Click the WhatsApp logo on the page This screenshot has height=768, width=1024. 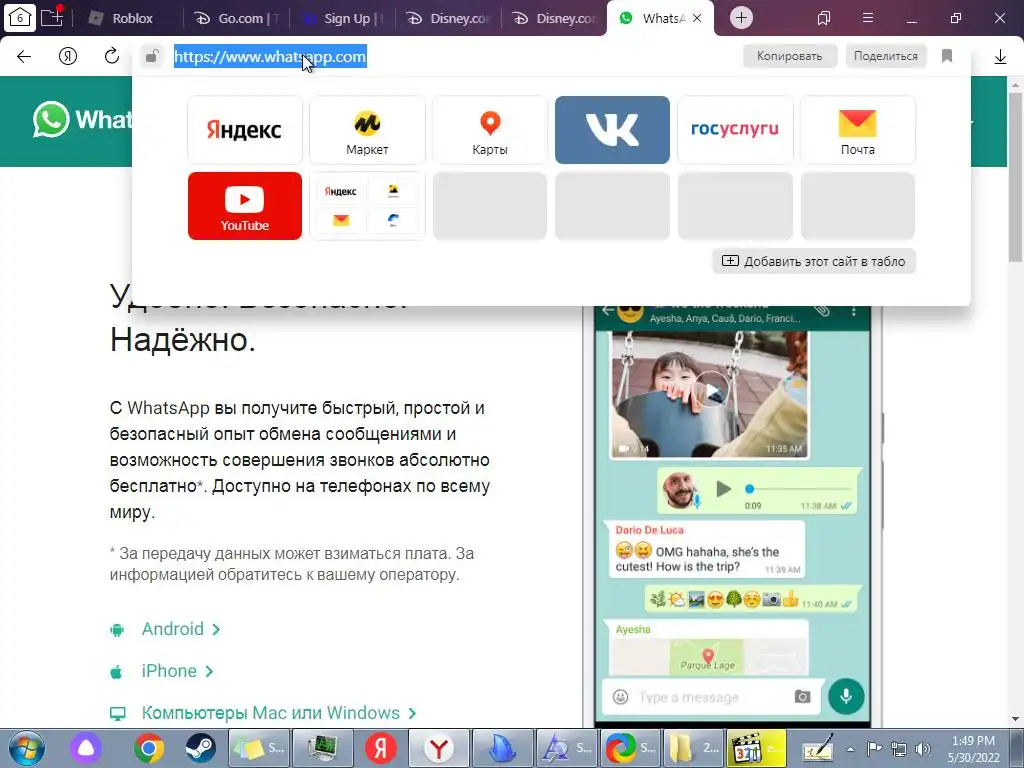point(82,120)
